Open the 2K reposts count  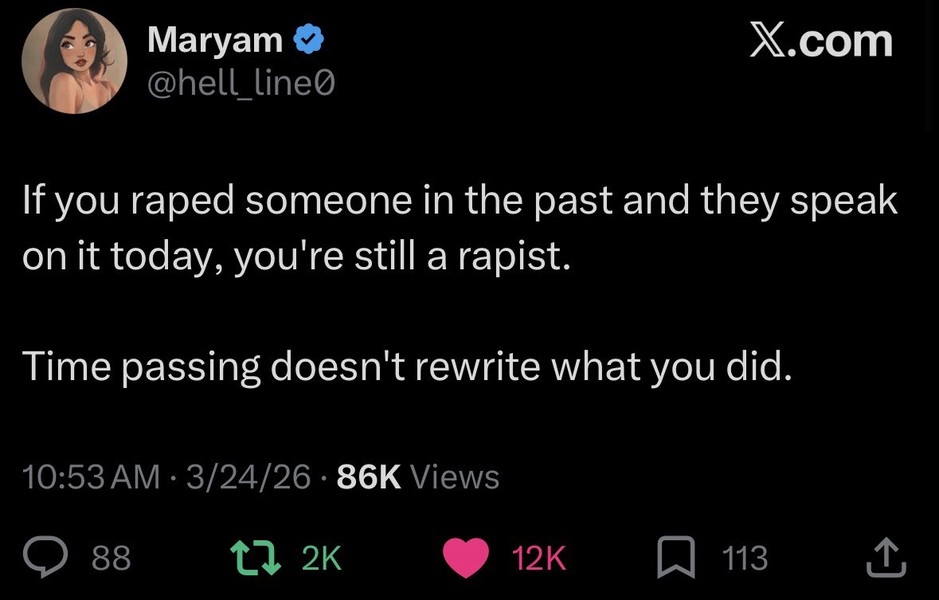321,558
